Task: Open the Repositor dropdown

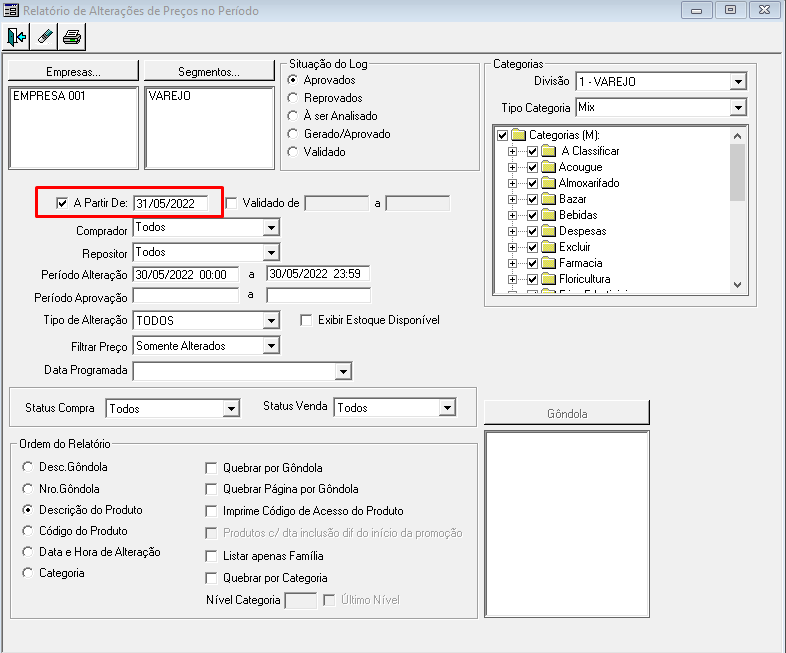Action: 271,252
